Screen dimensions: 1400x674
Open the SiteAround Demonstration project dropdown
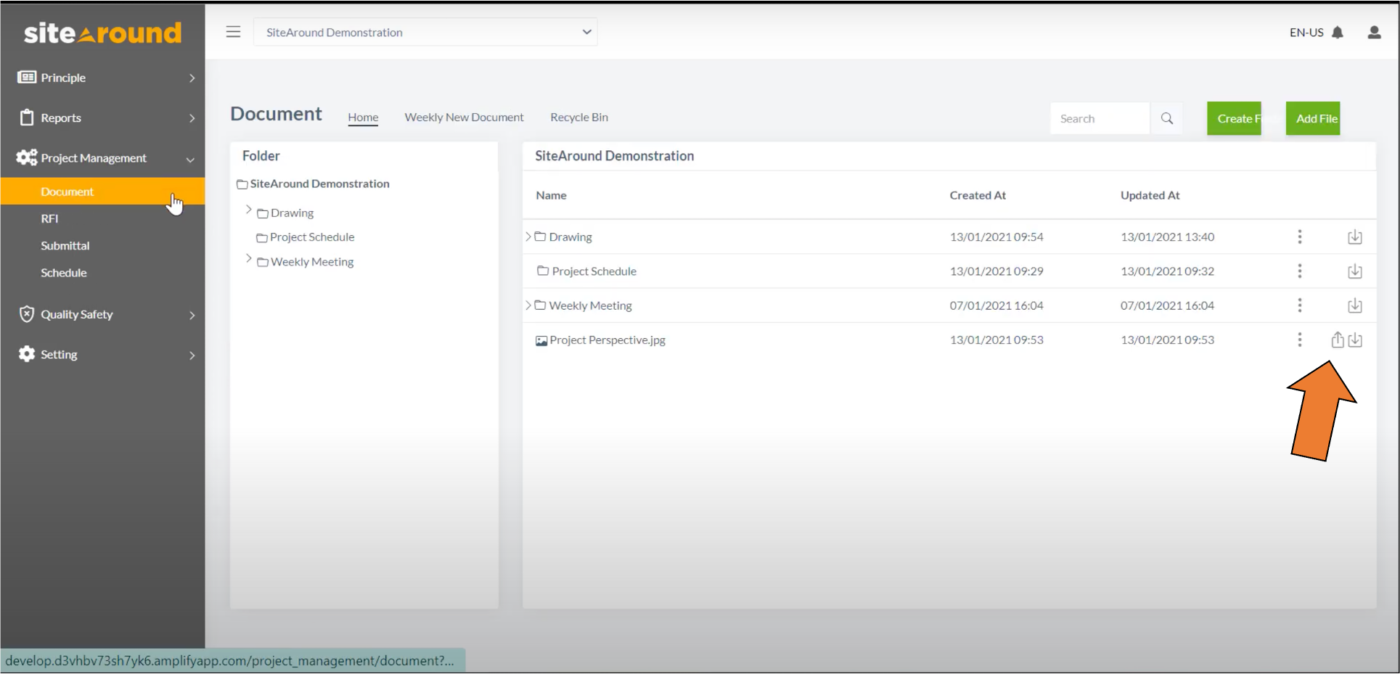pos(425,31)
